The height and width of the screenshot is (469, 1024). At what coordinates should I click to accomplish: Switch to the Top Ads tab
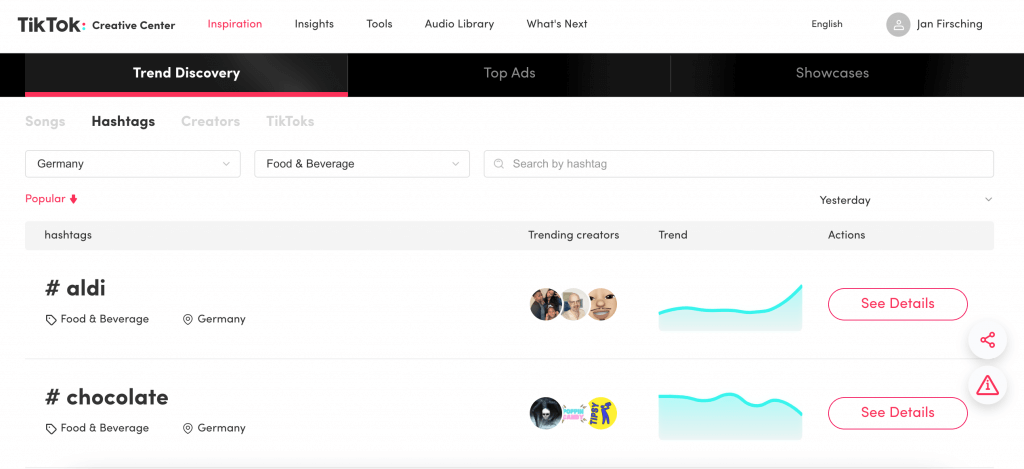509,73
